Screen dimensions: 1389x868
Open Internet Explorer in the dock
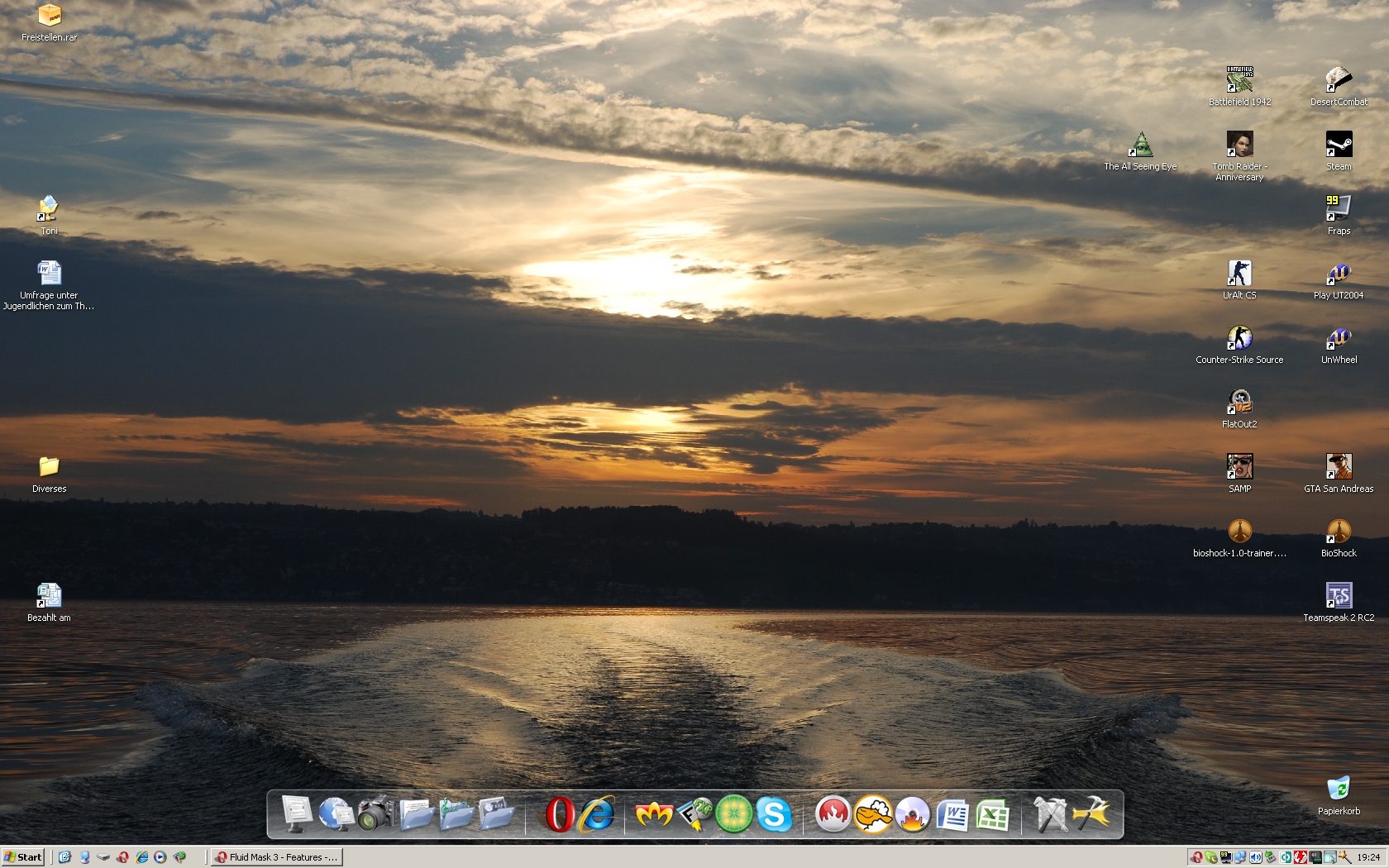(598, 814)
